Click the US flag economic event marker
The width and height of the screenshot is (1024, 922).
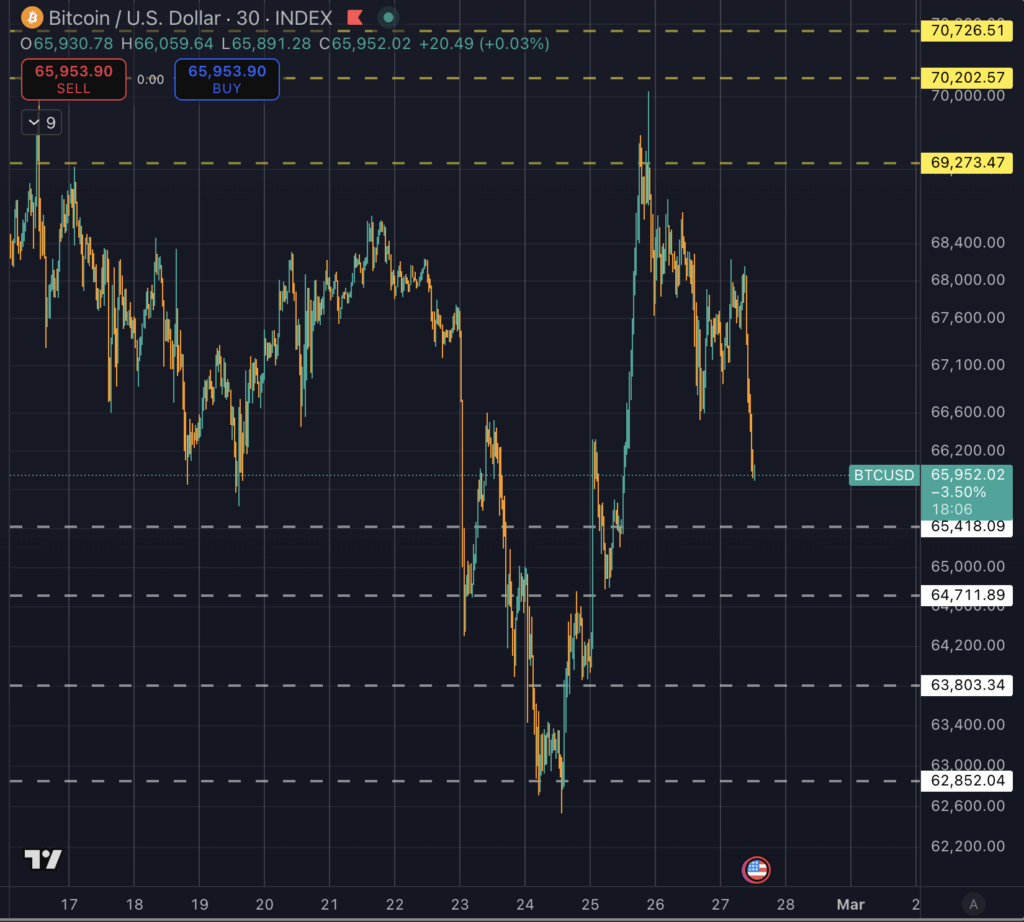(756, 869)
